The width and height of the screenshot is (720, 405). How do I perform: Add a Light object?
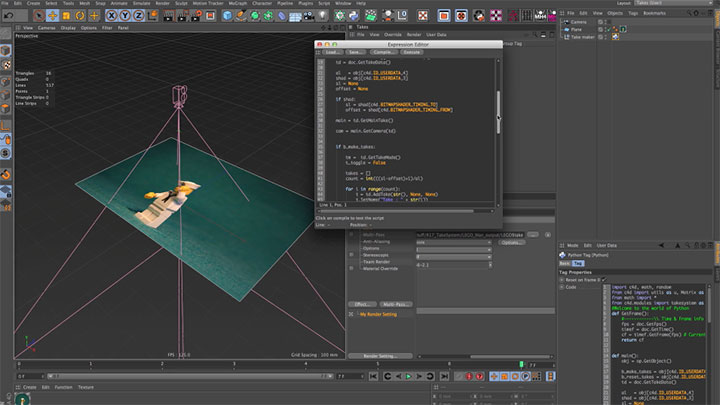(x=323, y=16)
